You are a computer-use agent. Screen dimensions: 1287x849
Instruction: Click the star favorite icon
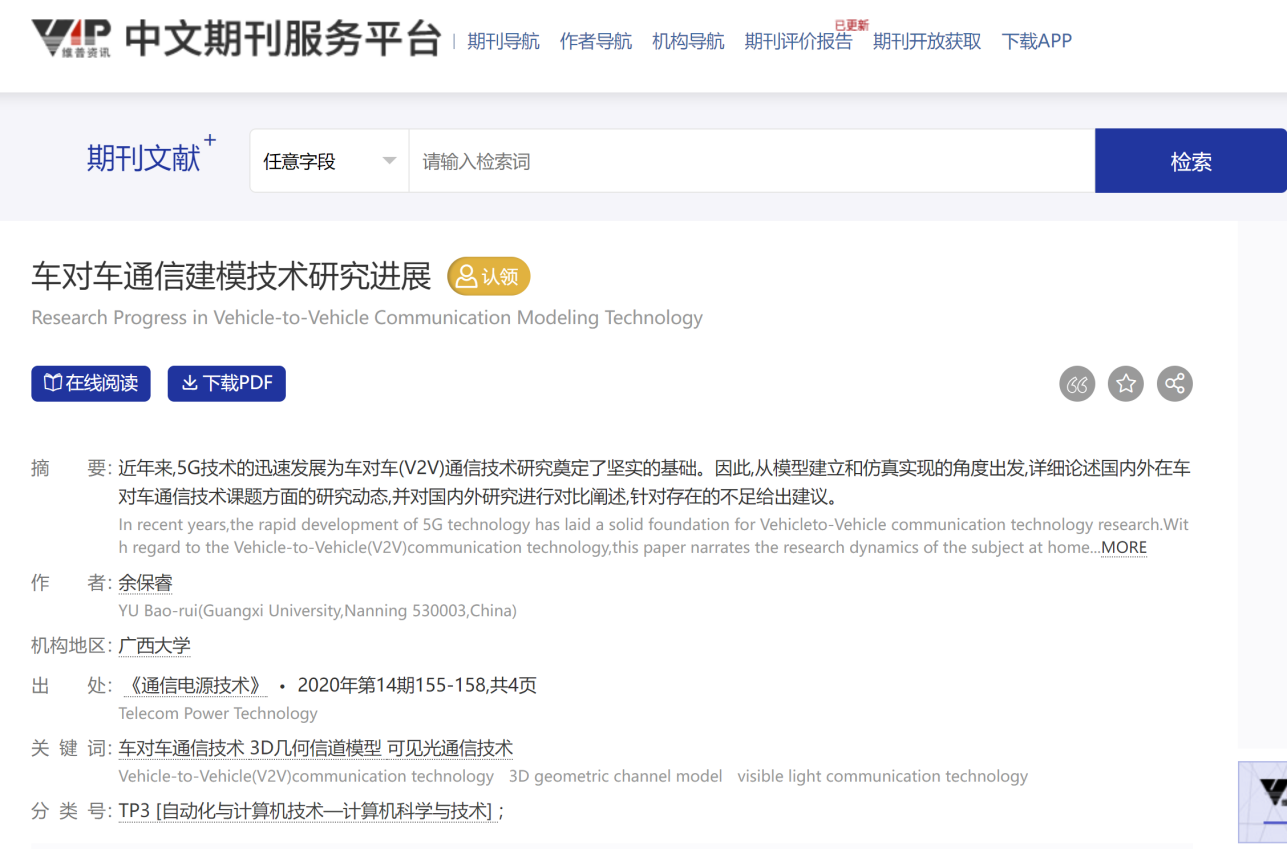[x=1126, y=384]
